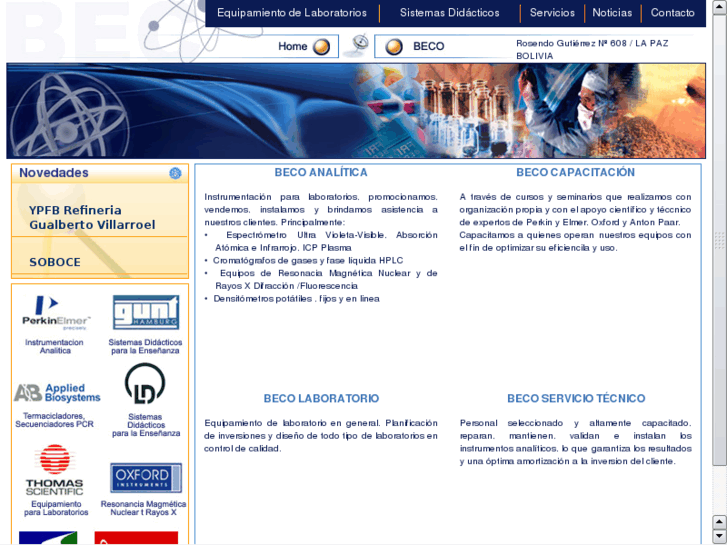
Task: Click the blue round icon in Novedades header
Action: (175, 173)
